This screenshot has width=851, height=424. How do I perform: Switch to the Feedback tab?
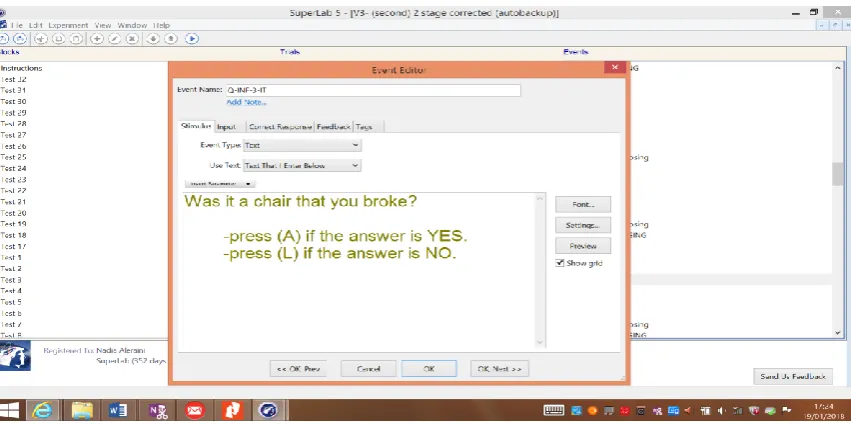click(334, 126)
